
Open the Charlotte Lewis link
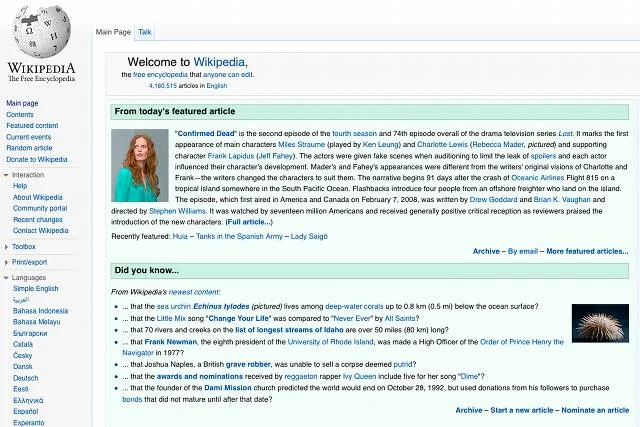tap(442, 145)
